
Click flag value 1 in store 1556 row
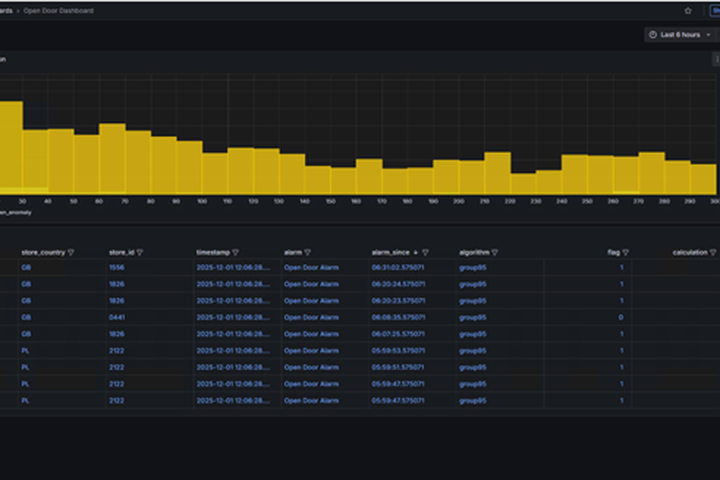[622, 267]
